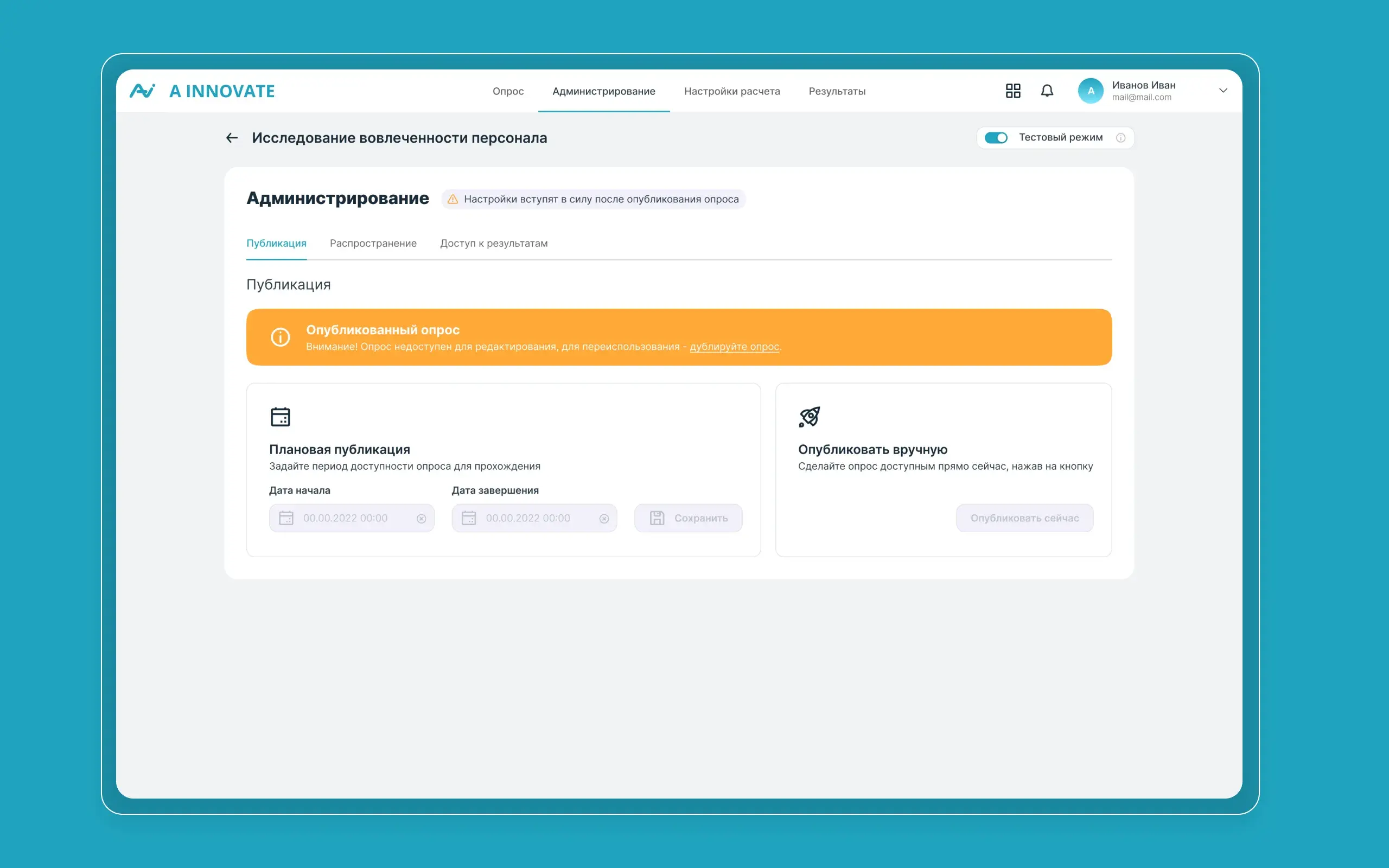The height and width of the screenshot is (868, 1389).
Task: Switch to Доступ к результатам sub-tab
Action: (x=494, y=244)
